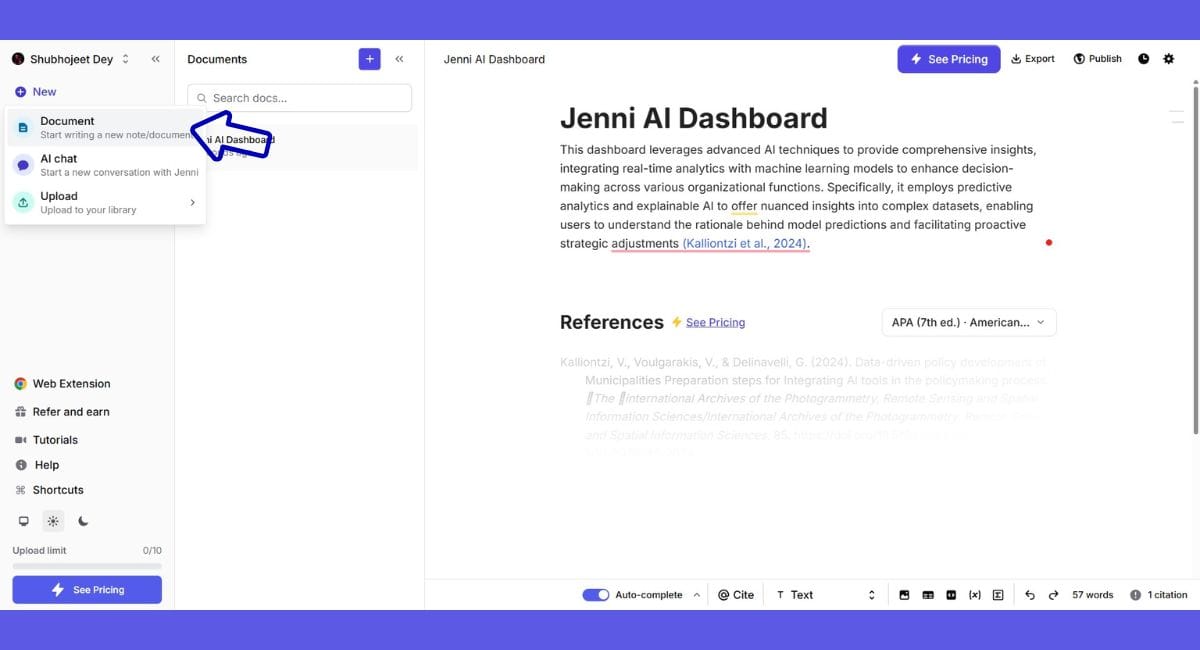Click the undo arrow

[1030, 595]
